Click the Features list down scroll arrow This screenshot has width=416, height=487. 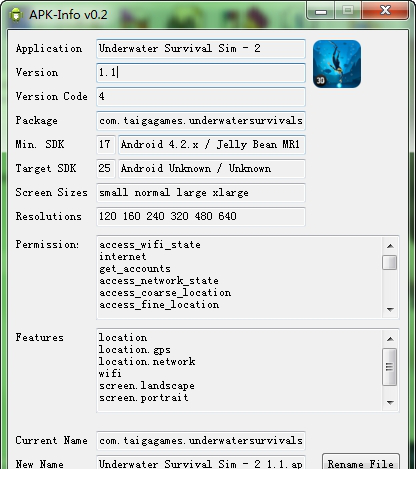pyautogui.click(x=390, y=402)
